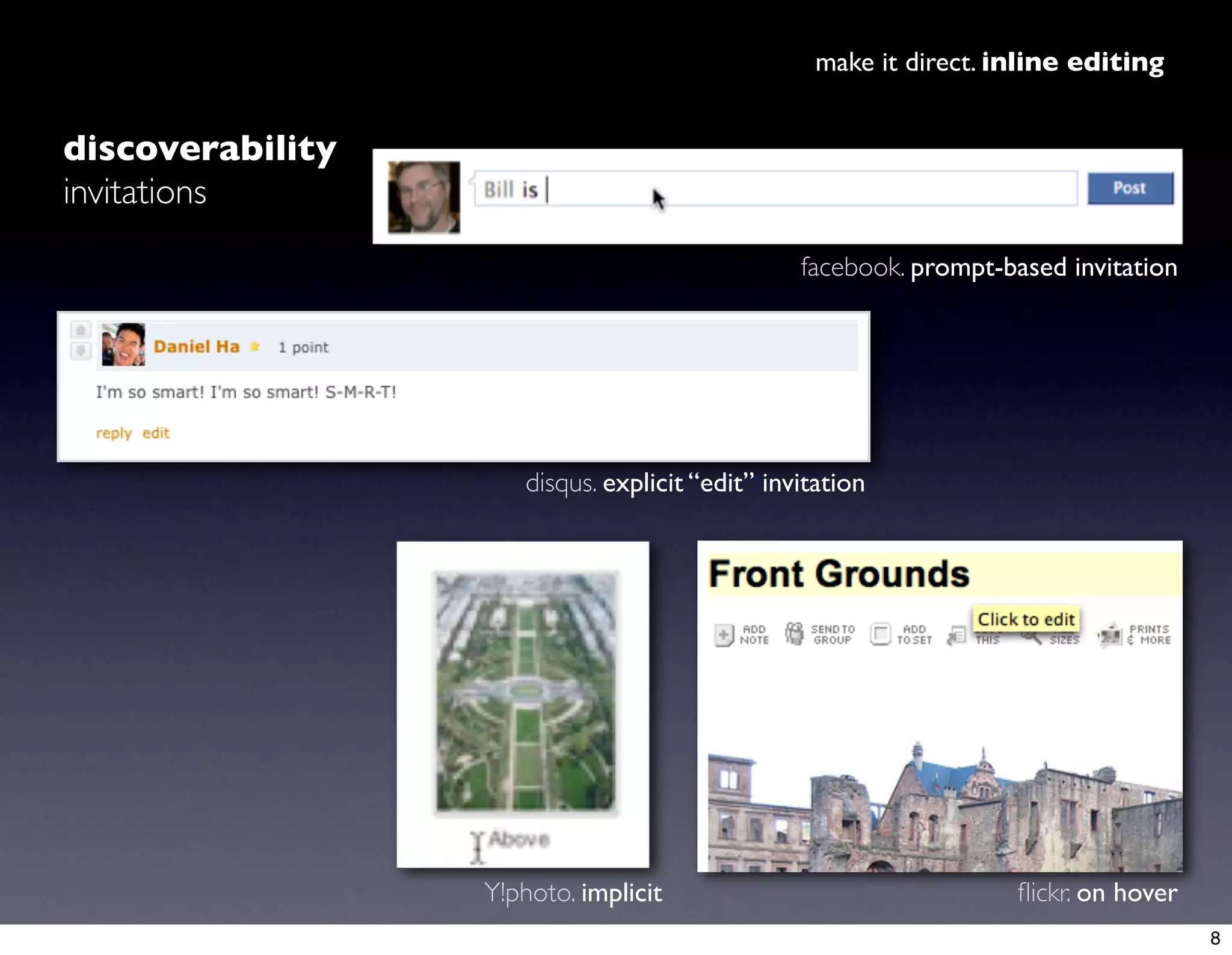Click the star badge beside Daniel Ha
1232x955 pixels.
click(x=255, y=347)
